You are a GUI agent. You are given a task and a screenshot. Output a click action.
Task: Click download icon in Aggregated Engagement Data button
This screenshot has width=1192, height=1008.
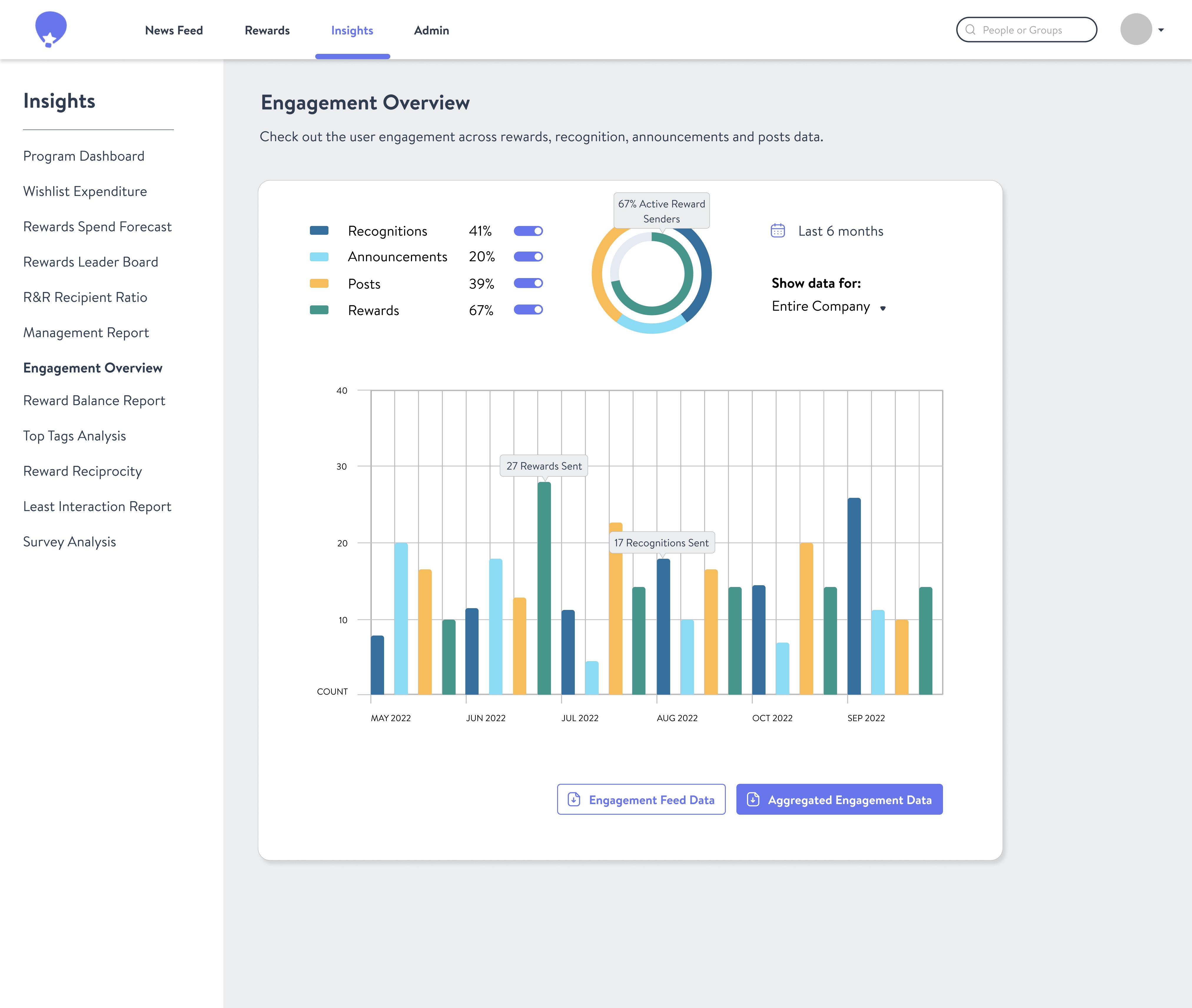point(753,799)
